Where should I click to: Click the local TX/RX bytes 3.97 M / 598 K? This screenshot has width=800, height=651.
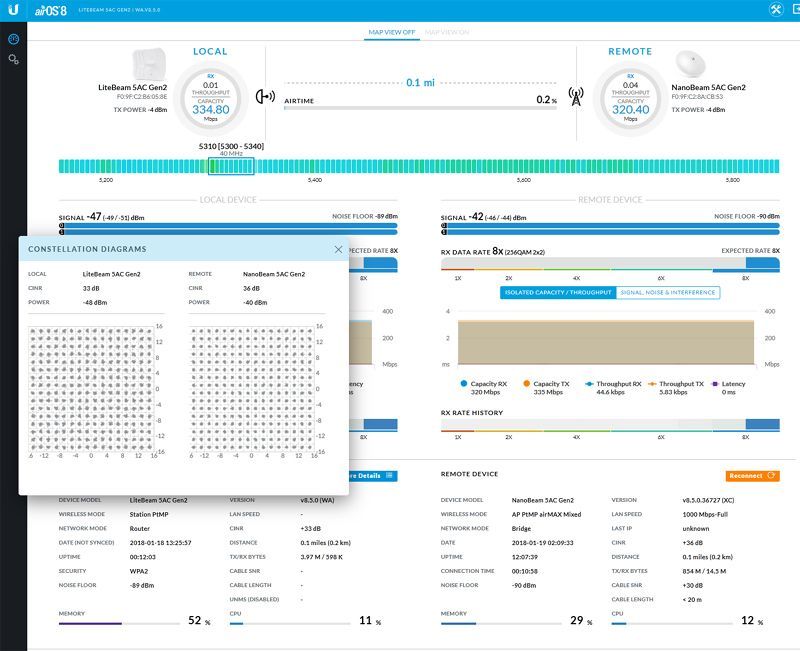click(321, 557)
